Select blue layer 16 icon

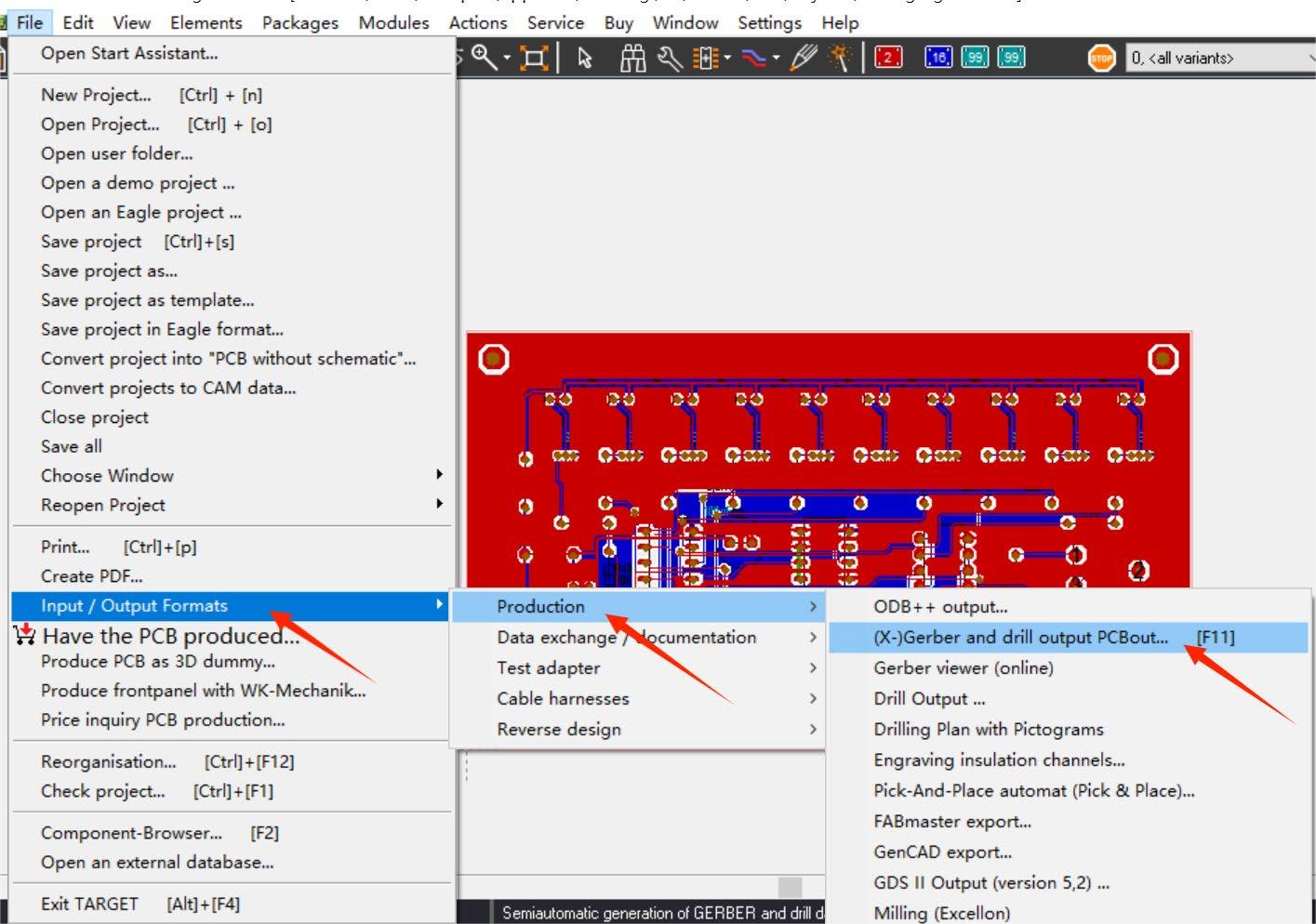[938, 58]
